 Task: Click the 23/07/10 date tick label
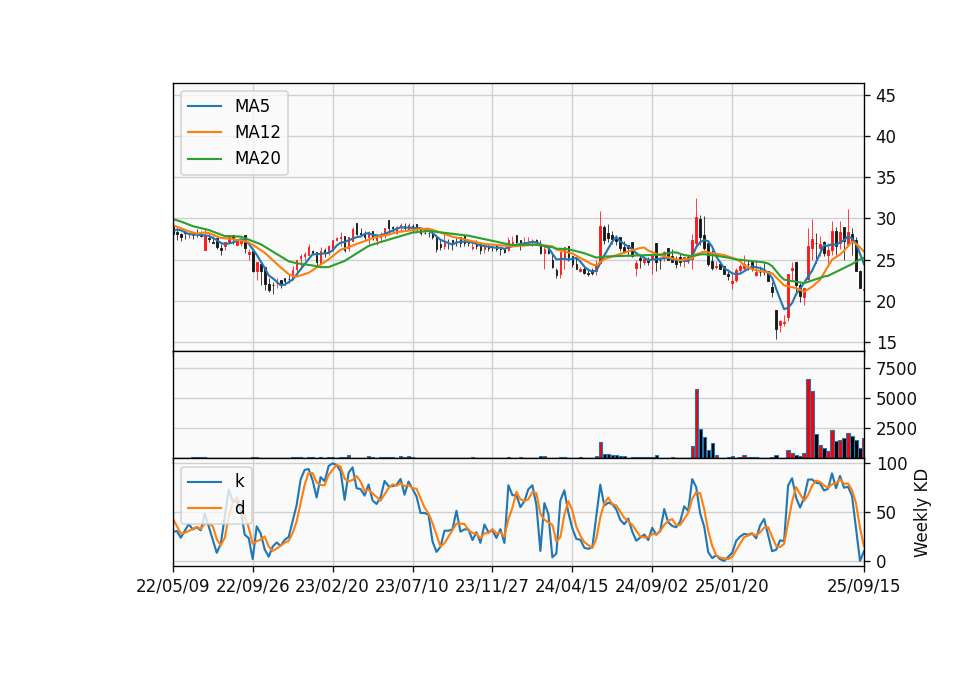point(412,586)
